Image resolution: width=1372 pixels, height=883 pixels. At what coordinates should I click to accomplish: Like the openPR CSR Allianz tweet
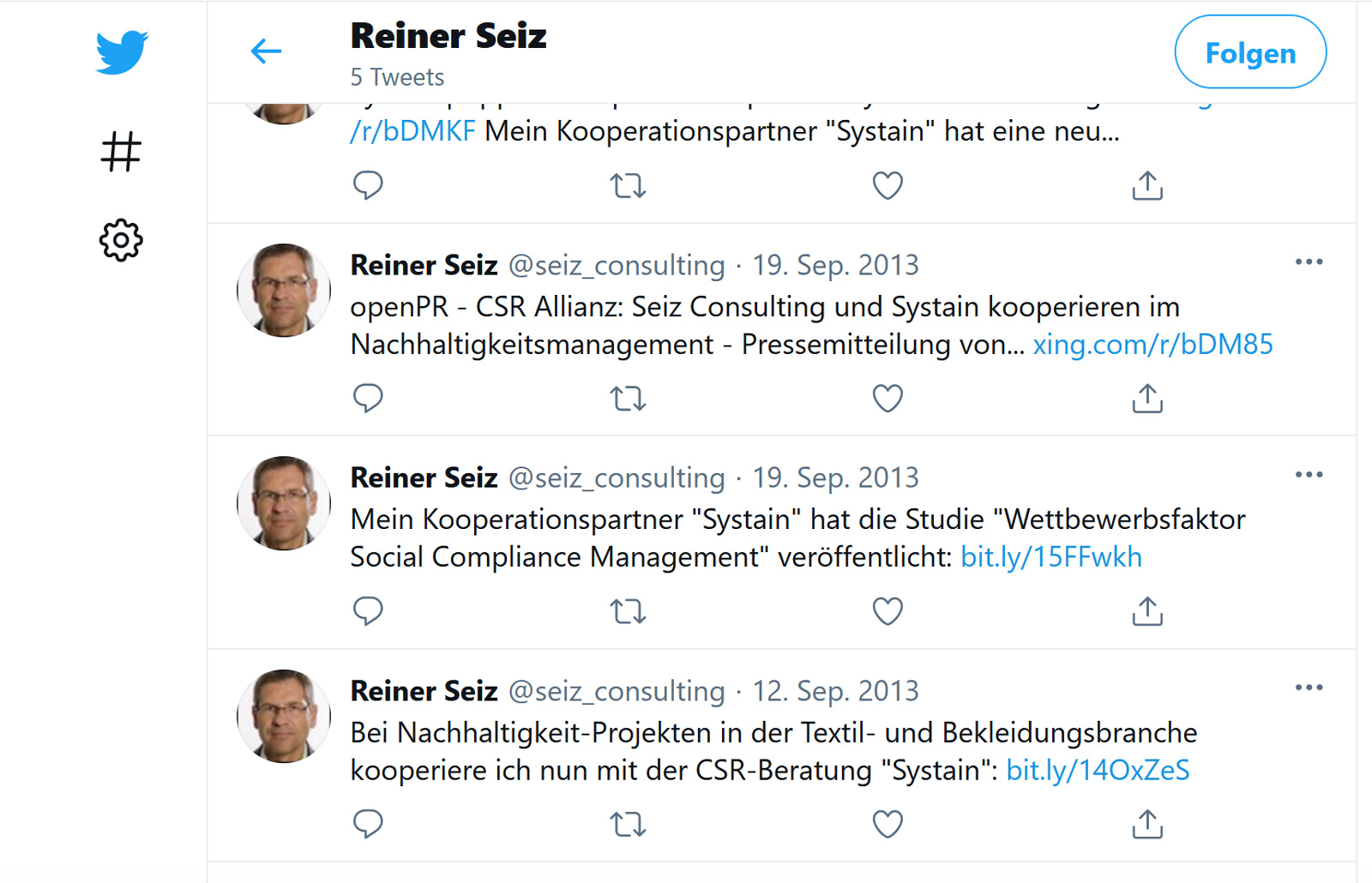[888, 398]
